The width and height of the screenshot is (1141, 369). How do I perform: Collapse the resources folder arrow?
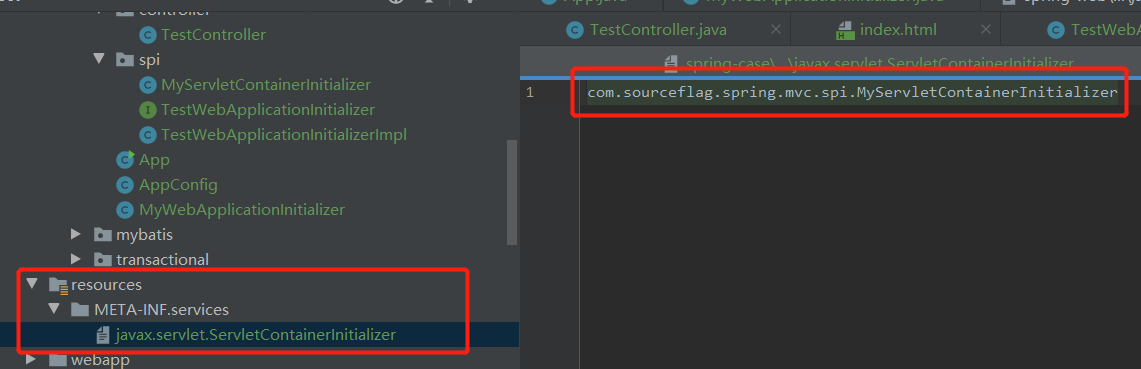click(31, 284)
